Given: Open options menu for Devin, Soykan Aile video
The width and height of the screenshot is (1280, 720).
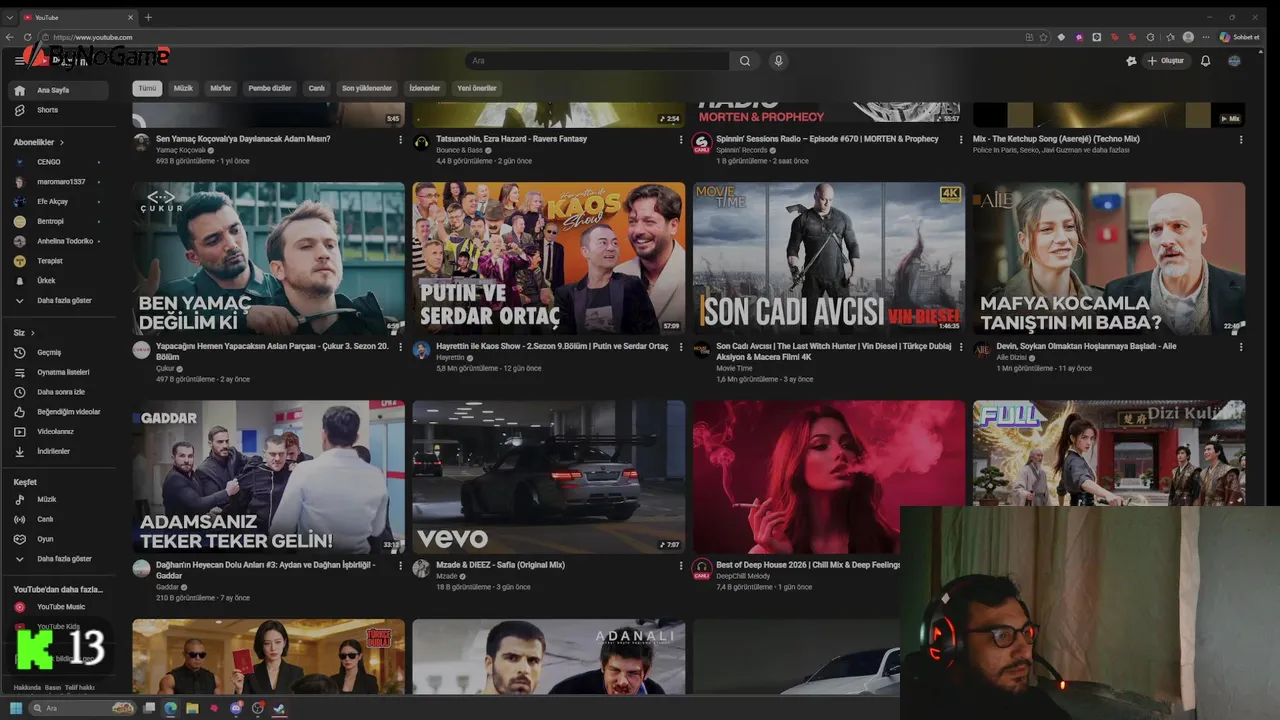Looking at the screenshot, I should pyautogui.click(x=1241, y=347).
